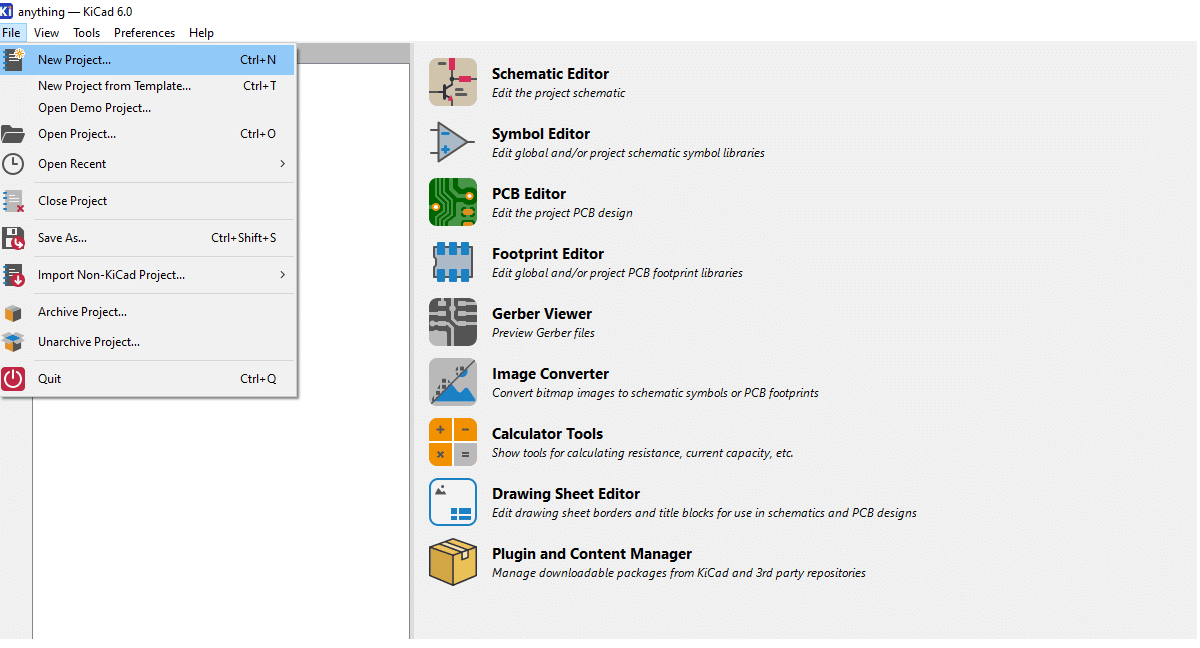This screenshot has height=648, width=1200.
Task: Click the Gerber Viewer title text
Action: (542, 314)
